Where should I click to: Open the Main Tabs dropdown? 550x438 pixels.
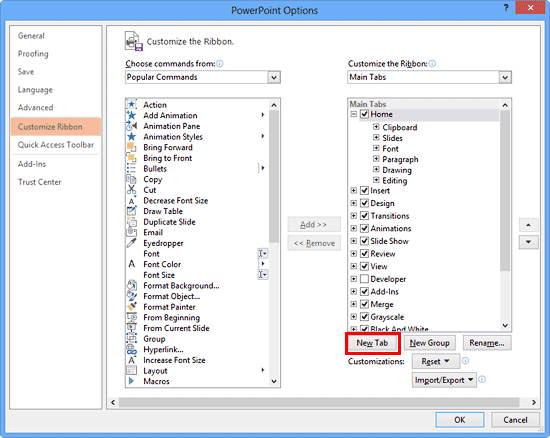pos(505,77)
